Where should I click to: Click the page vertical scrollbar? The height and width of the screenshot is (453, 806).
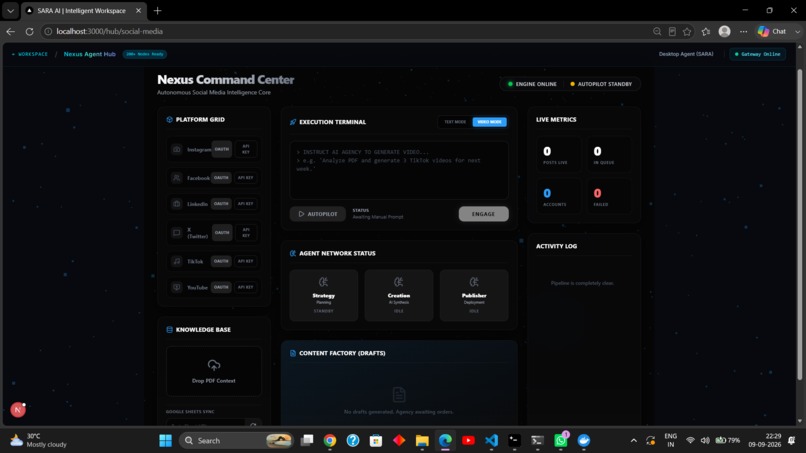[x=799, y=224]
